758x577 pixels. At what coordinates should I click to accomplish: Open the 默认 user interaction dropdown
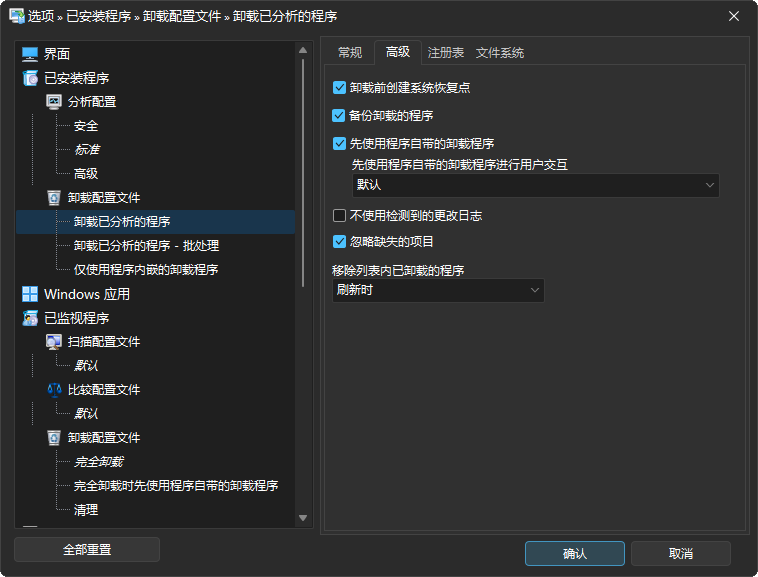(536, 185)
